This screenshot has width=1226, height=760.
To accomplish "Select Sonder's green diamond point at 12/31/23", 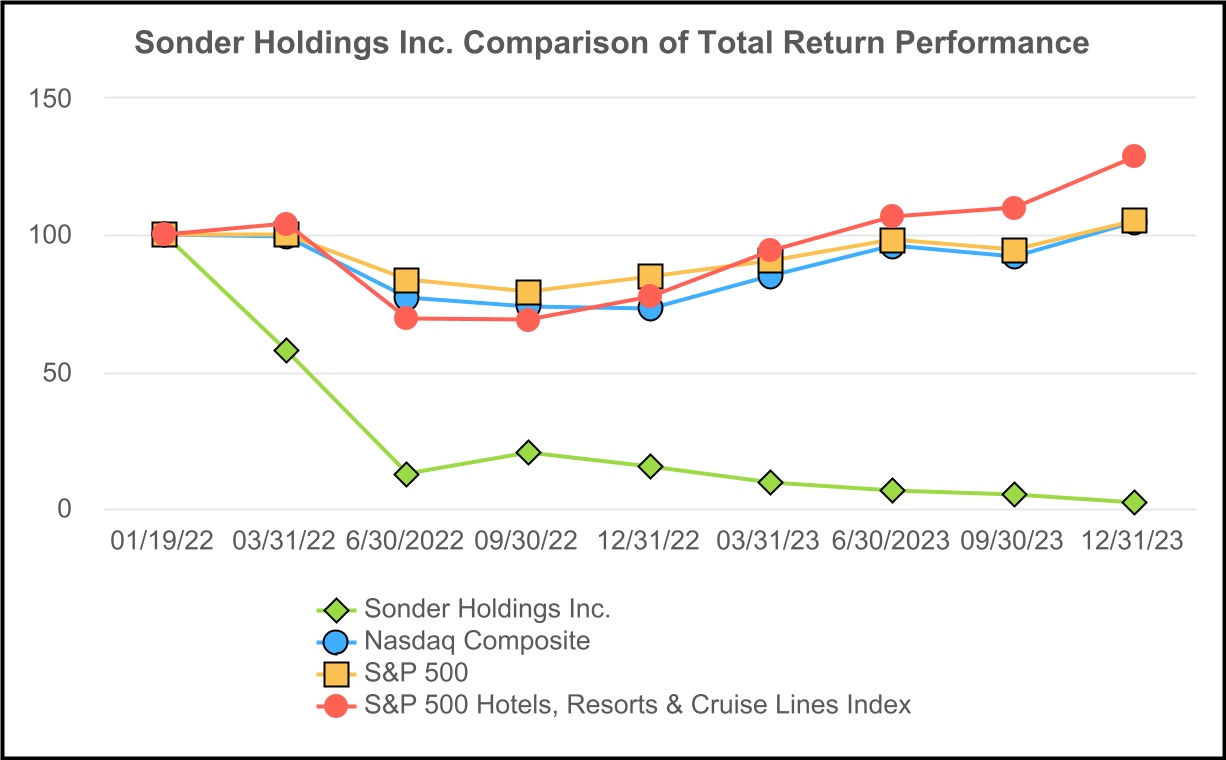I will tap(1134, 502).
